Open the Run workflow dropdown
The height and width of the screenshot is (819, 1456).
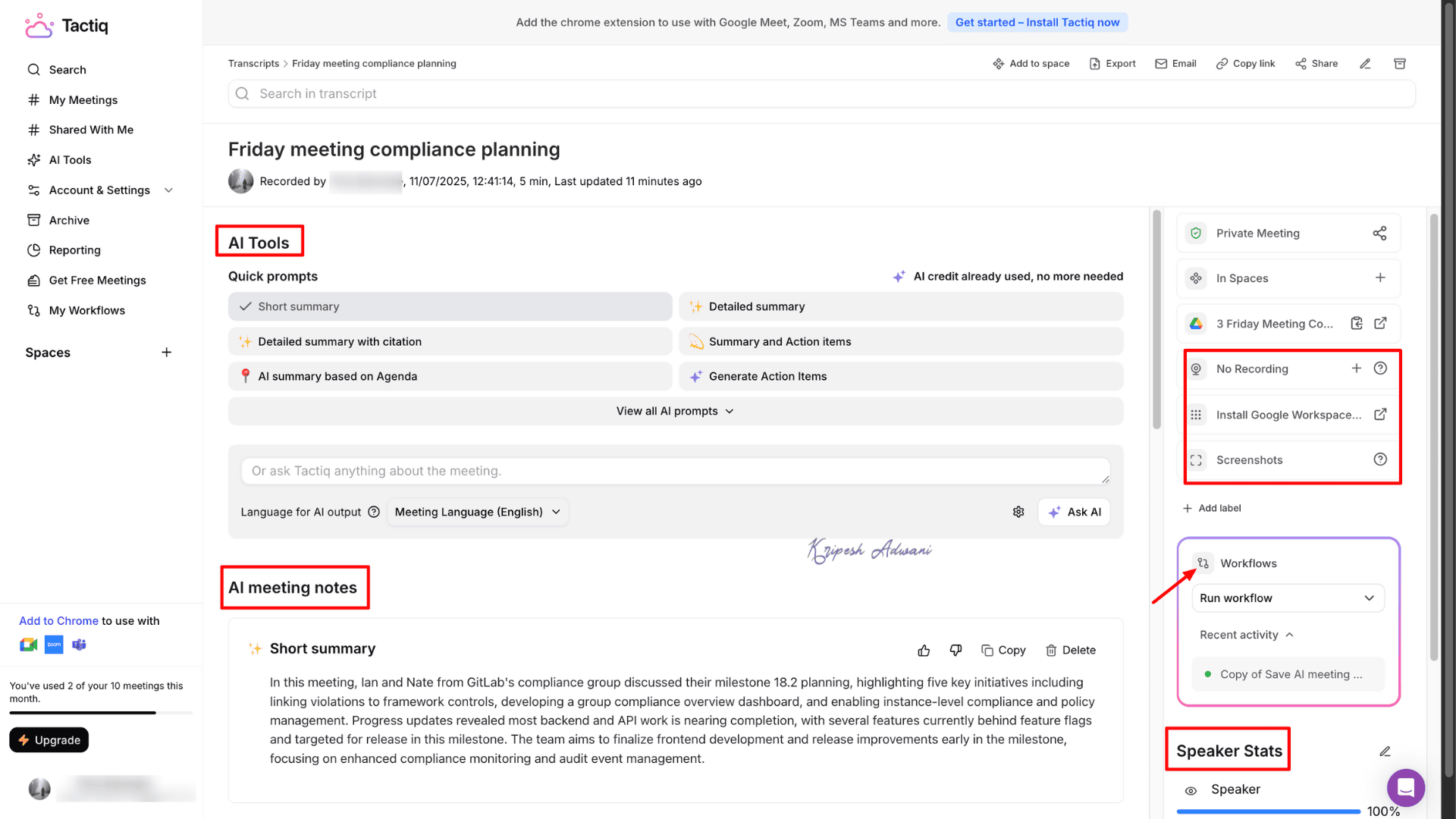tap(1288, 598)
